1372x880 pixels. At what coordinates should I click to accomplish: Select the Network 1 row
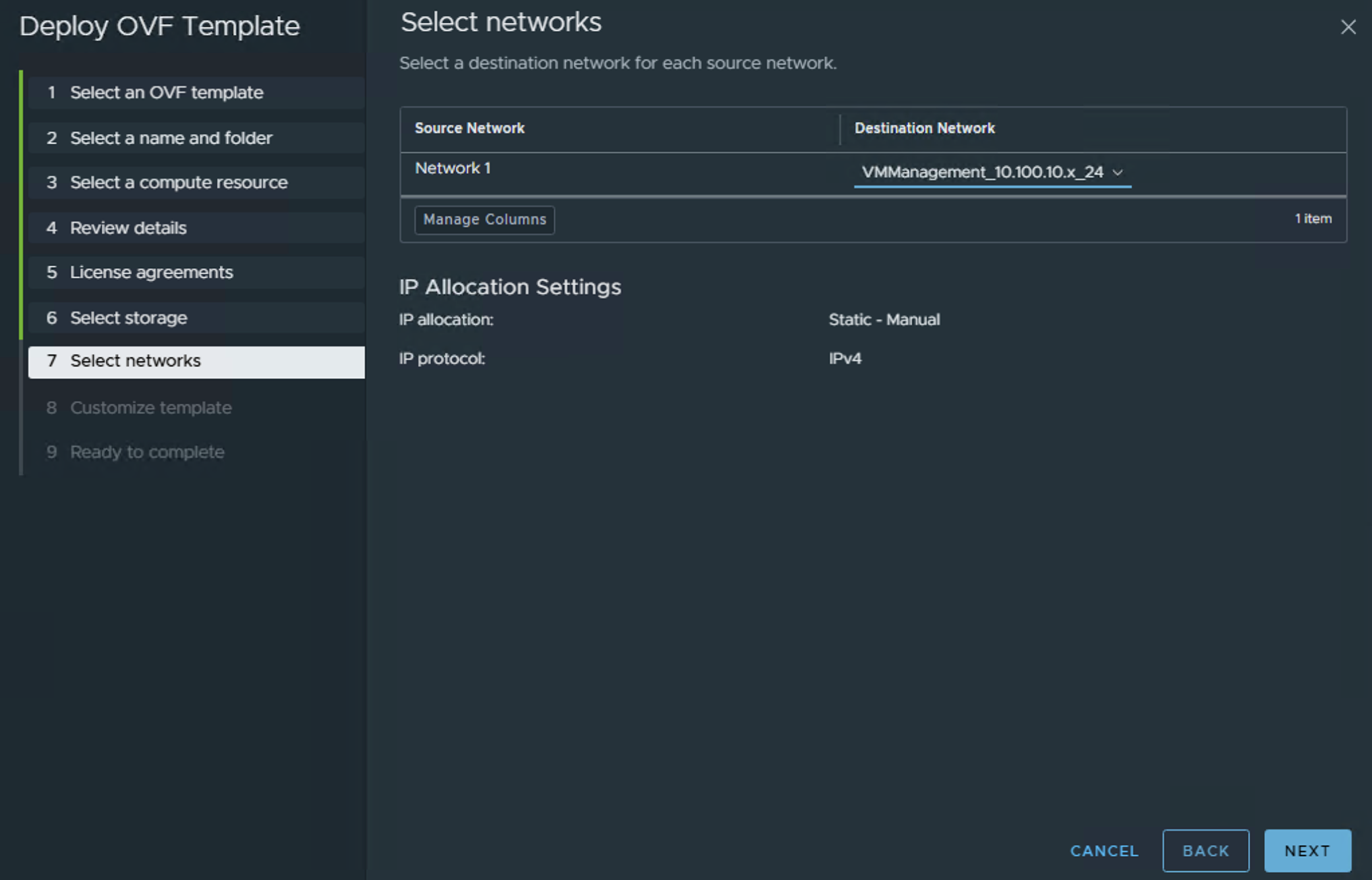coord(453,168)
